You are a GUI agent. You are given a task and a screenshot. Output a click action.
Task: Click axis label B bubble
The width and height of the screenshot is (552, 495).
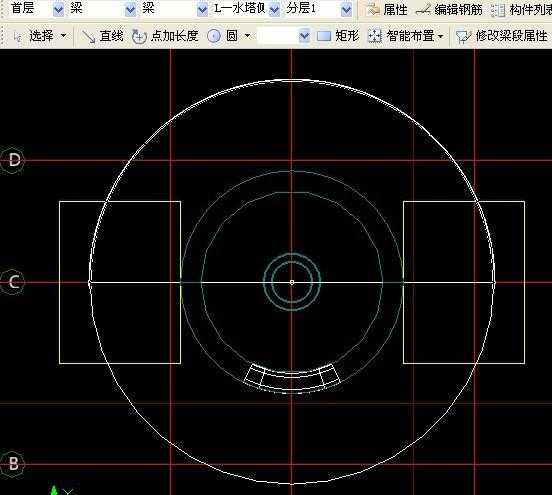pos(13,463)
